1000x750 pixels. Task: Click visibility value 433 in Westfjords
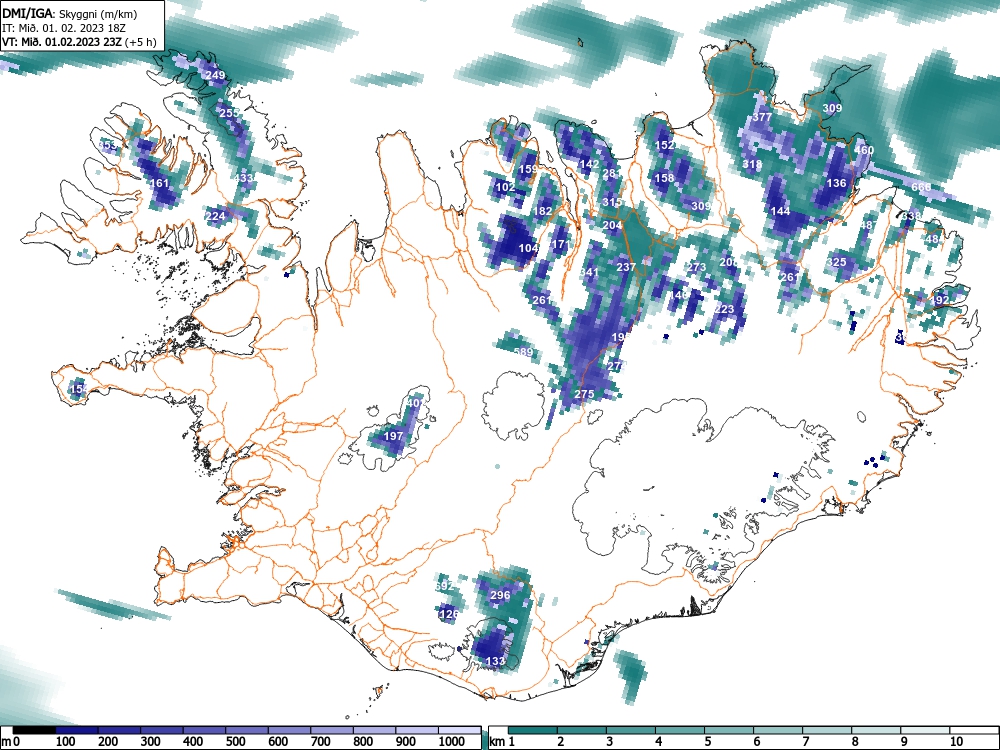tap(244, 178)
